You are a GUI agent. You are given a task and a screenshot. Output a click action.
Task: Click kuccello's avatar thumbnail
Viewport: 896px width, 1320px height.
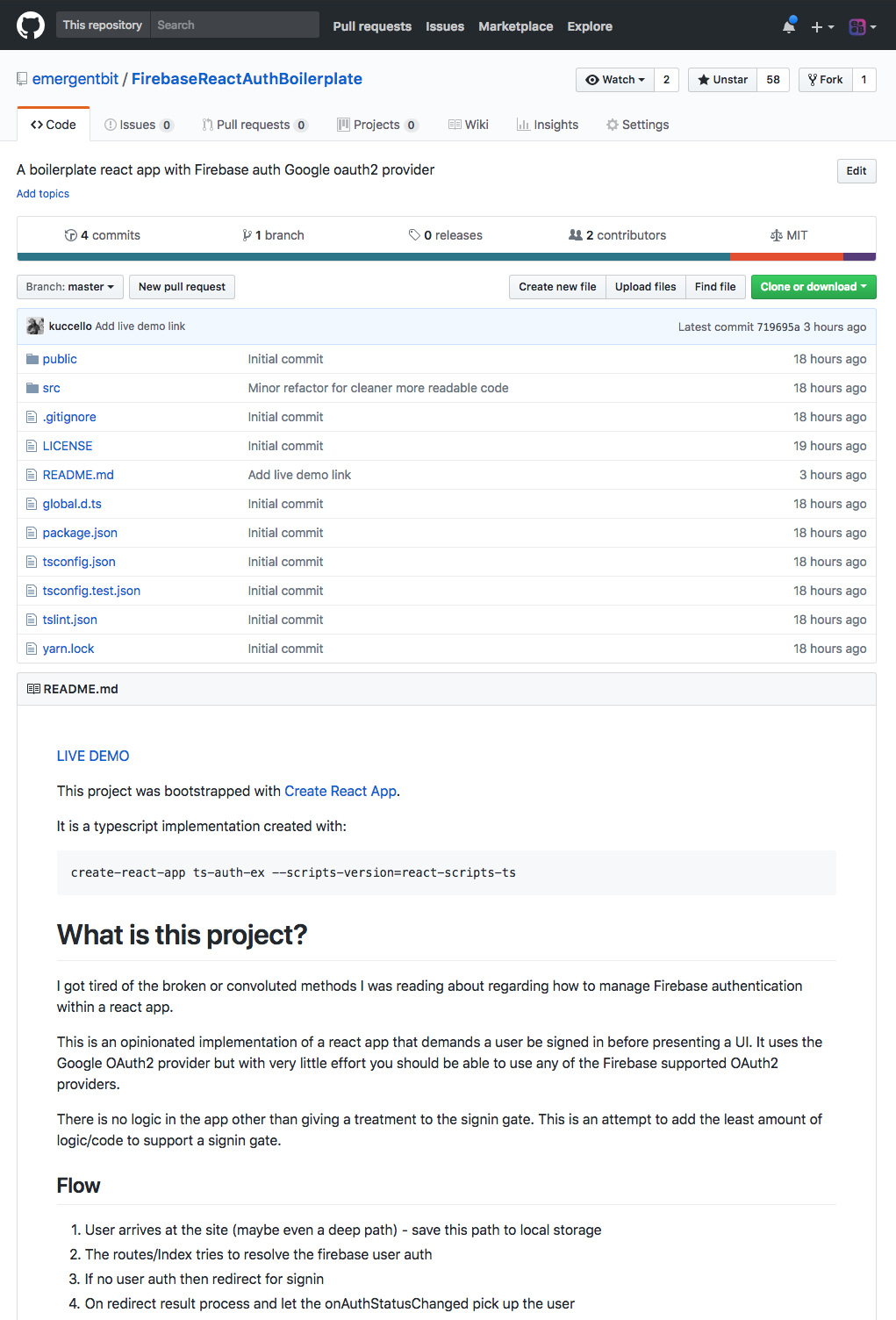point(35,326)
